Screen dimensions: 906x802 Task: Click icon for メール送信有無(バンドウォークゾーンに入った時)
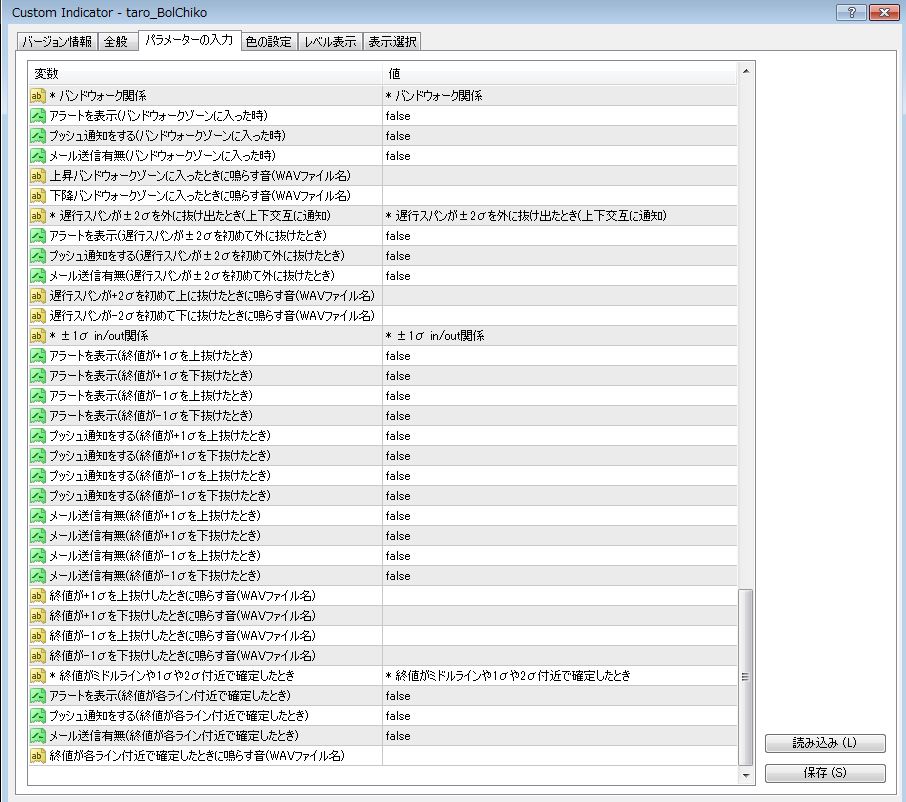point(38,155)
